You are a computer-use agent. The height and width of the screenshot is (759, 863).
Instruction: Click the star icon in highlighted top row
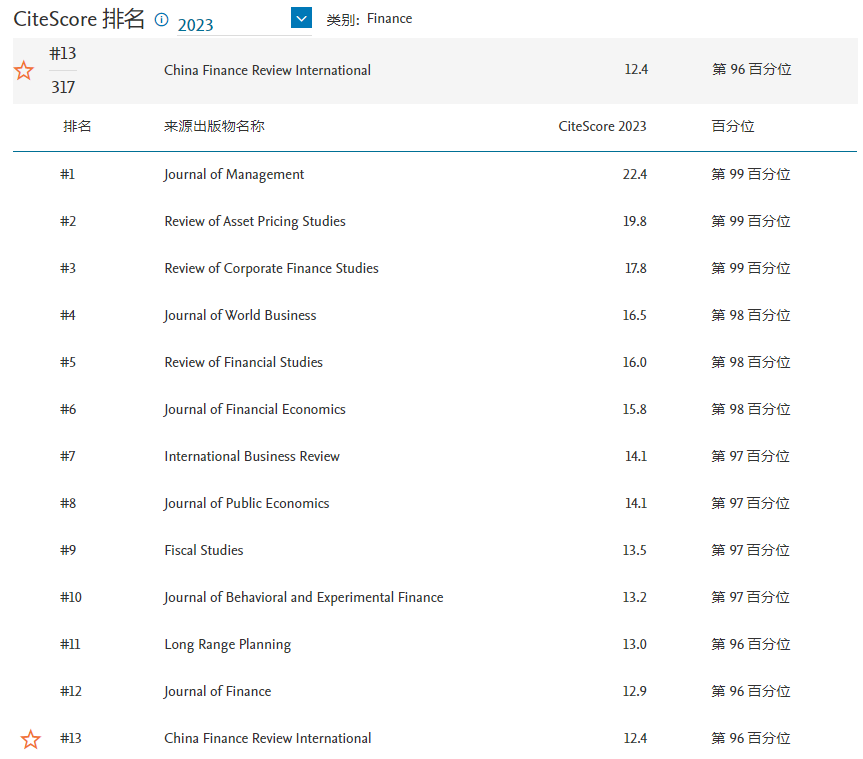(24, 71)
